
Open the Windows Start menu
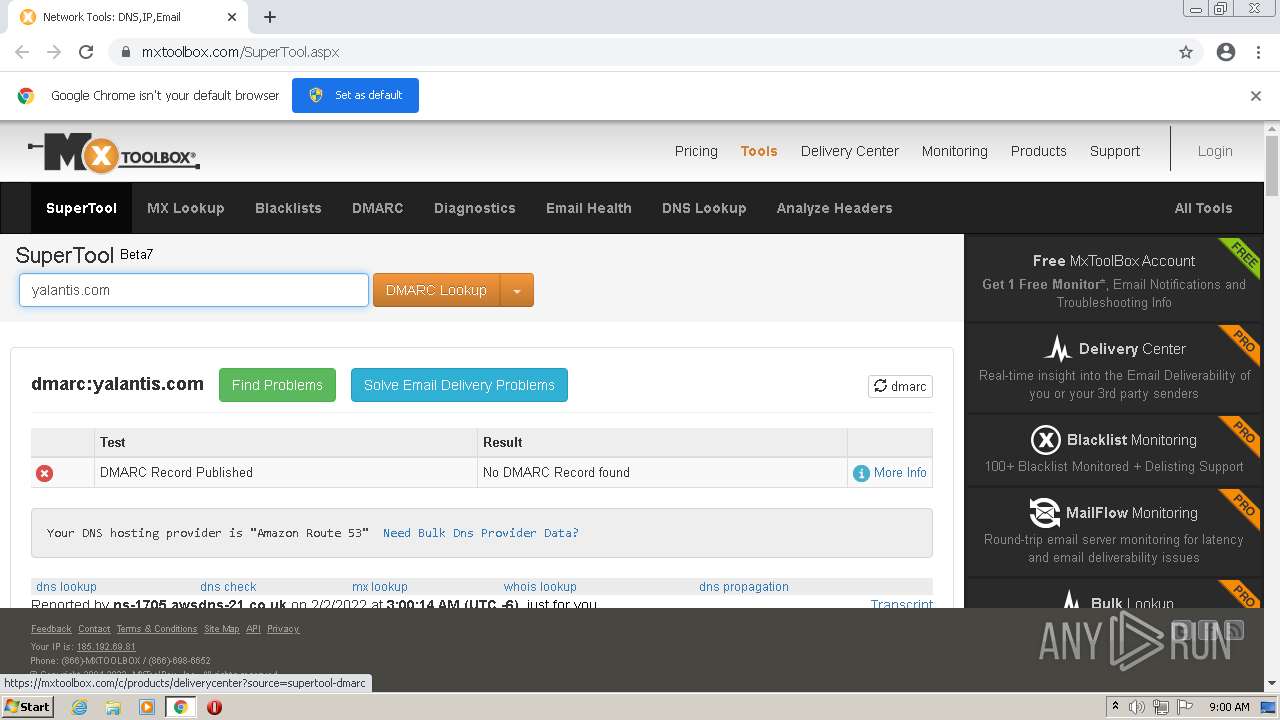[x=27, y=707]
